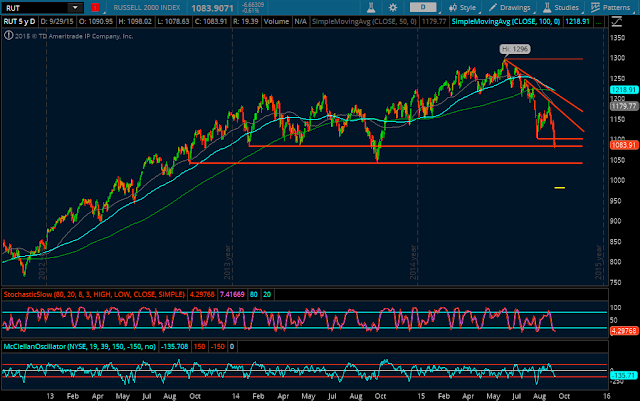This screenshot has height=401, width=640.
Task: Open the Style menu
Action: [462, 7]
